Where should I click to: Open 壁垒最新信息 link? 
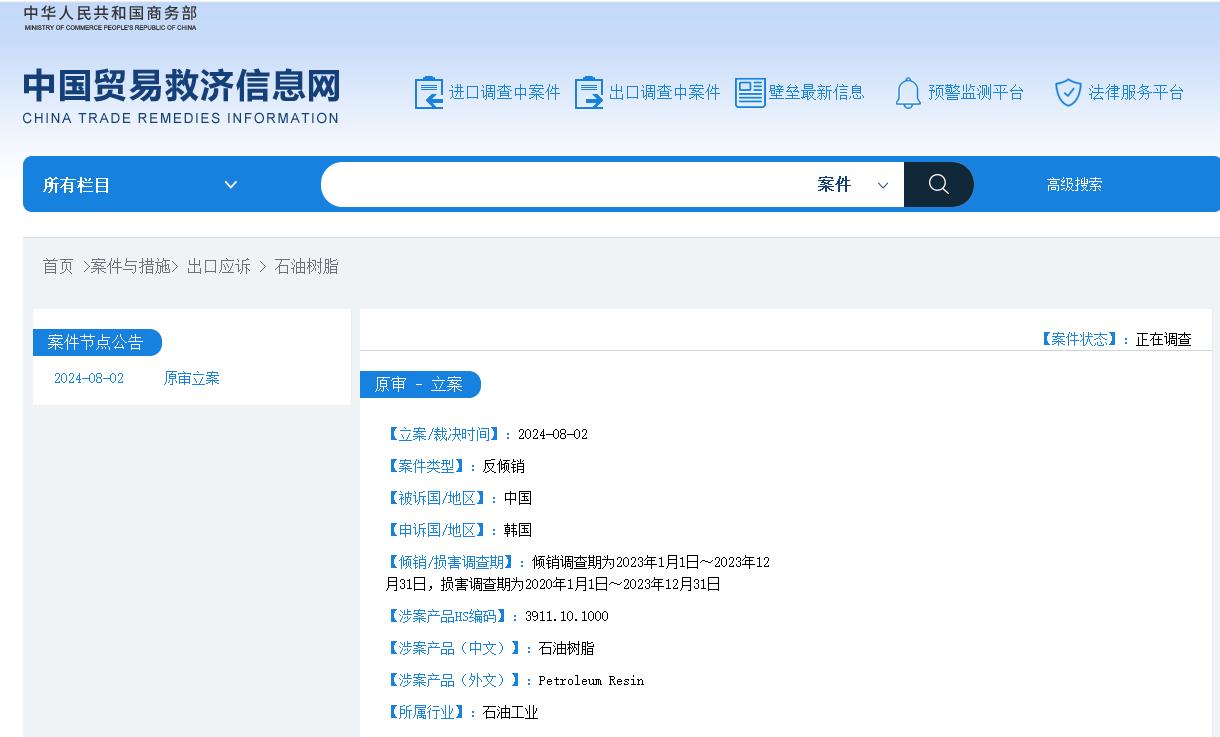point(816,93)
